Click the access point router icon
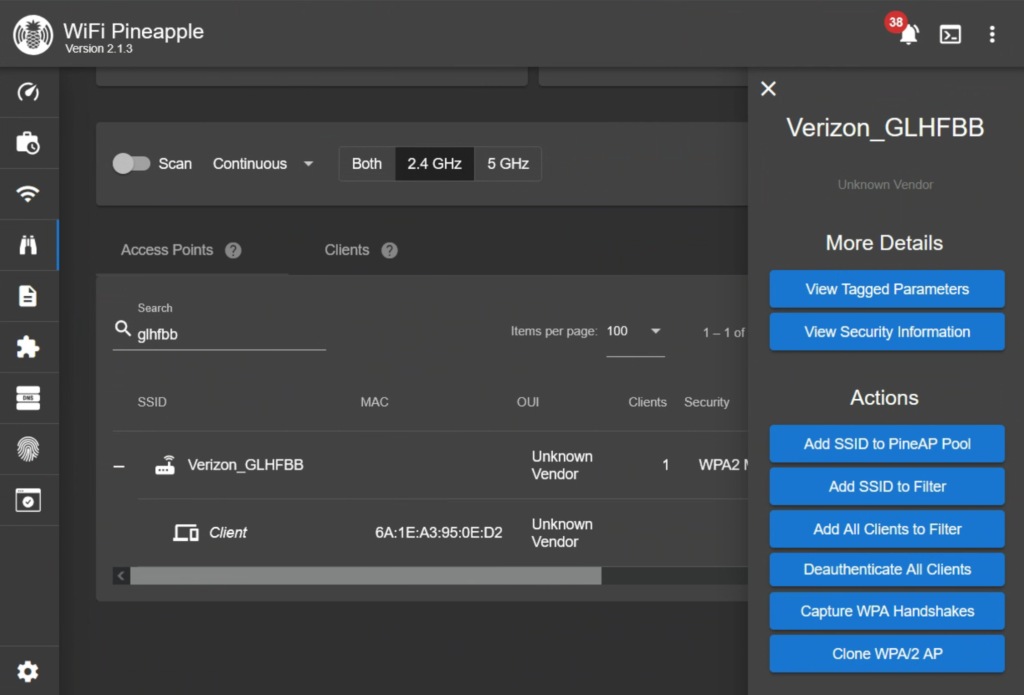This screenshot has height=695, width=1024. (x=165, y=465)
